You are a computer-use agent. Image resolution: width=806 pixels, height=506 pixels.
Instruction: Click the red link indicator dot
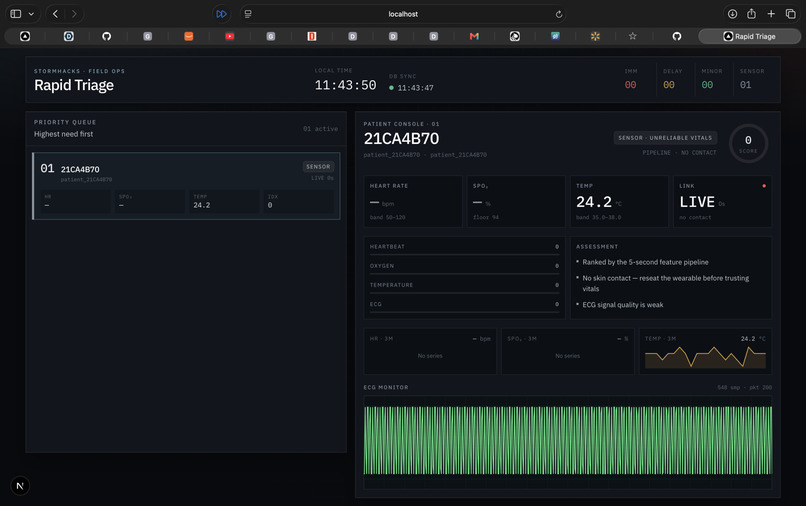click(764, 186)
